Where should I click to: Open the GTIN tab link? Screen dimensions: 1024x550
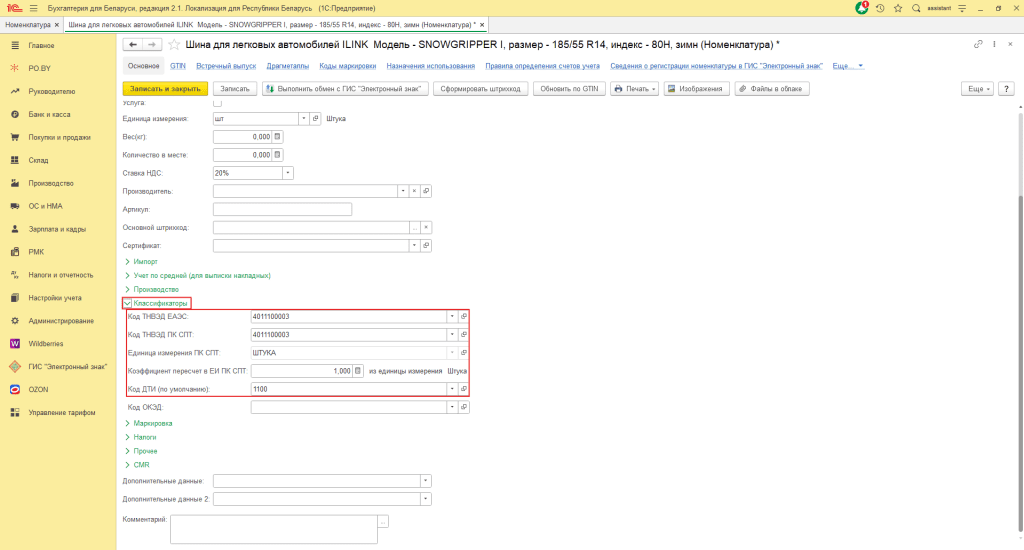click(x=178, y=66)
